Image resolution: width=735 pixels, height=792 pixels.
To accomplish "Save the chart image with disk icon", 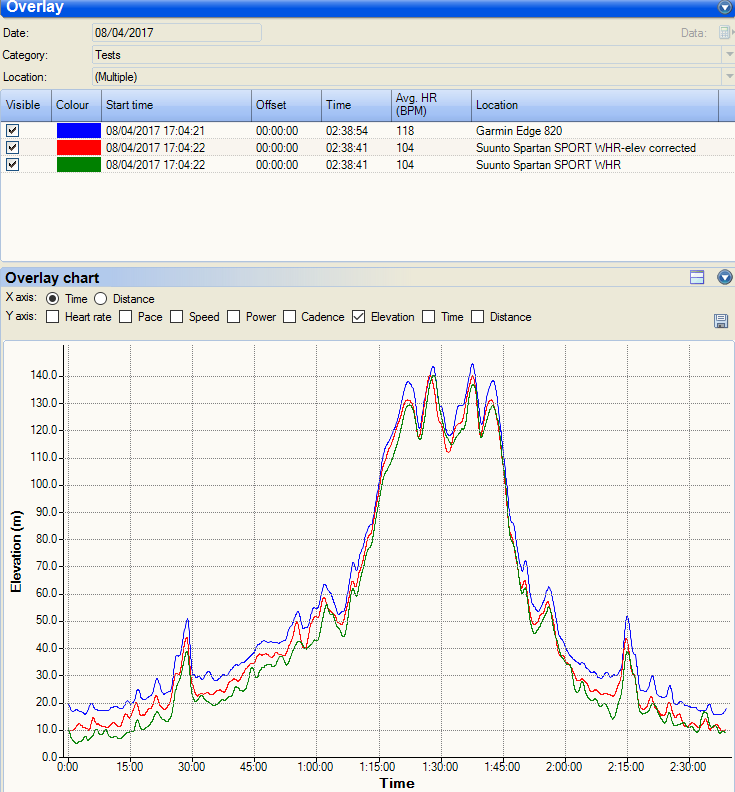I will [720, 320].
